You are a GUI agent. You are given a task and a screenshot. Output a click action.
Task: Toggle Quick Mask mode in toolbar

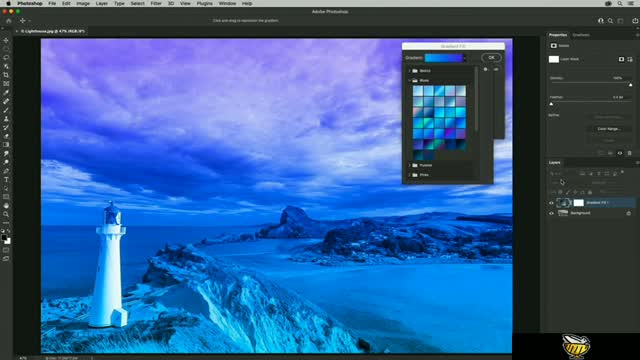[6, 250]
